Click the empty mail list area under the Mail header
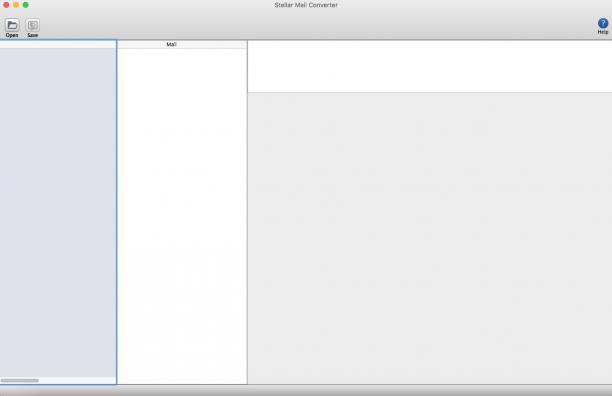Screen dimensions: 612x396 (182, 215)
